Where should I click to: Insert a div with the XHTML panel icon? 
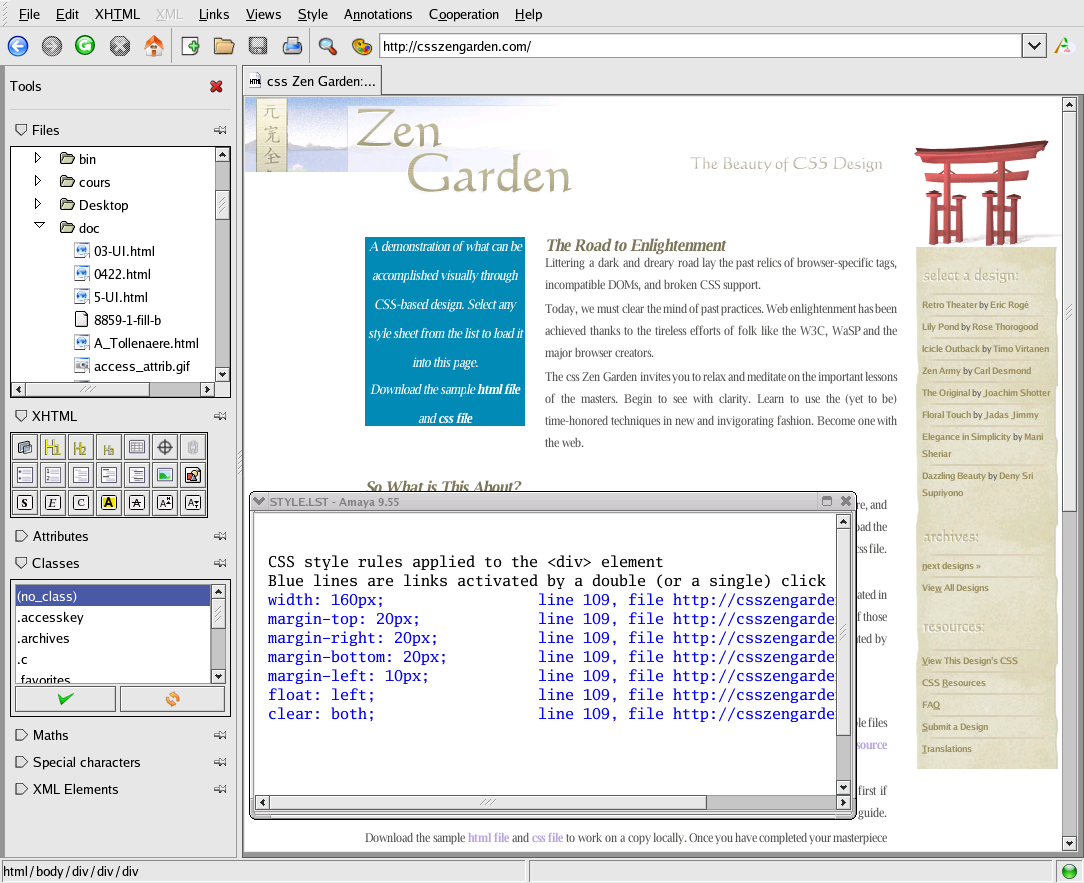25,447
